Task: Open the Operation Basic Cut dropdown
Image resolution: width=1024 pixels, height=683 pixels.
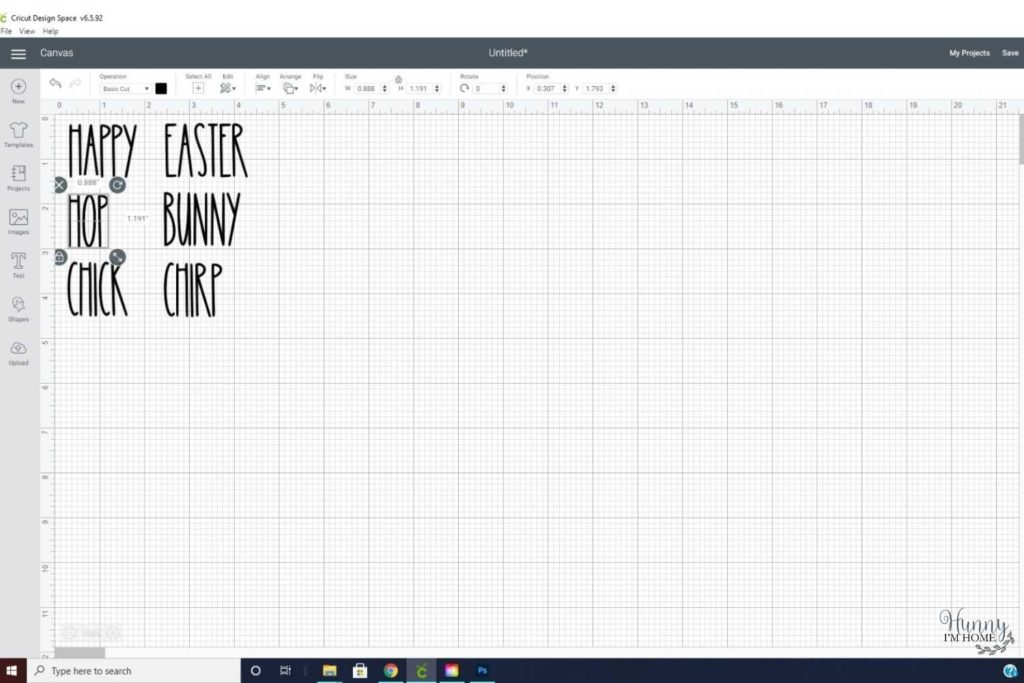Action: click(125, 89)
